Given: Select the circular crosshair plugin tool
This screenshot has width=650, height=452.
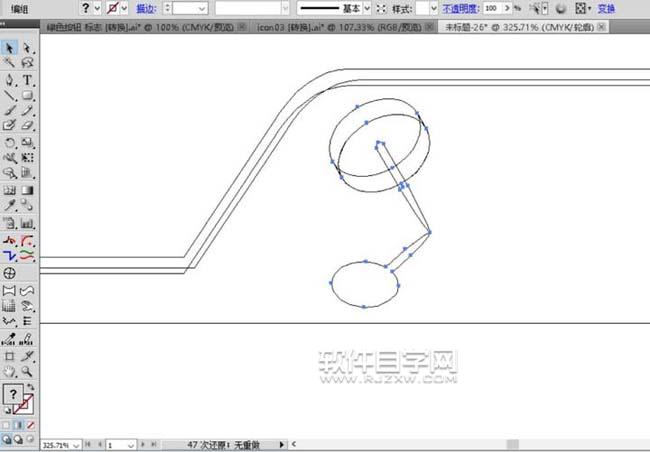Looking at the screenshot, I should 9,273.
